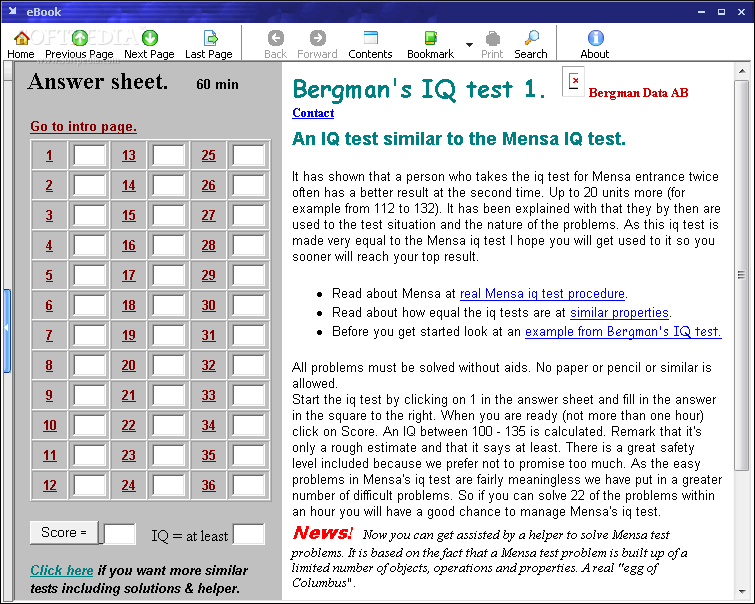This screenshot has height=604, width=755.
Task: Click answer box for problem 10
Action: point(89,425)
